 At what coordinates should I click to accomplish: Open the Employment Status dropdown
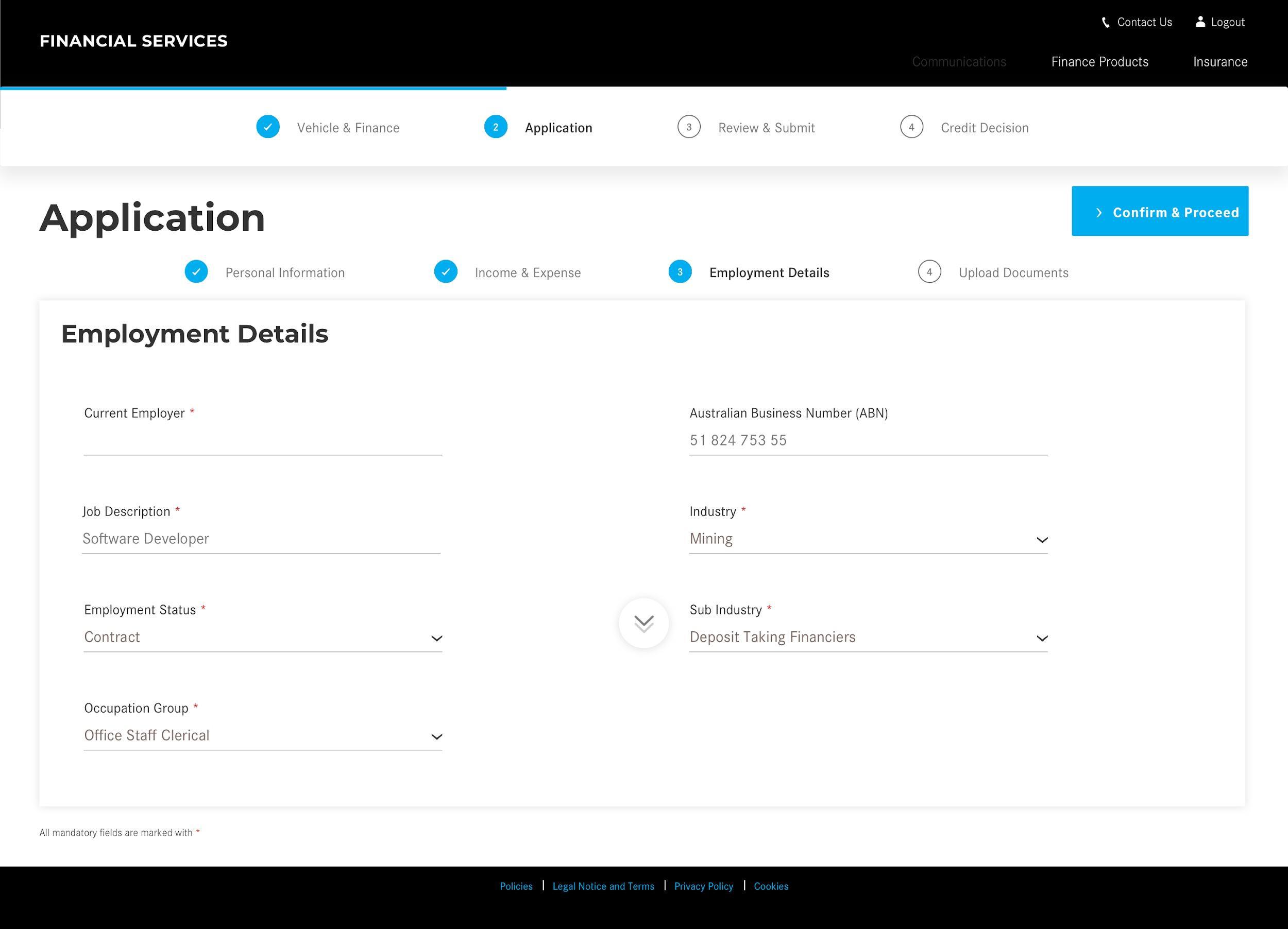pyautogui.click(x=263, y=638)
